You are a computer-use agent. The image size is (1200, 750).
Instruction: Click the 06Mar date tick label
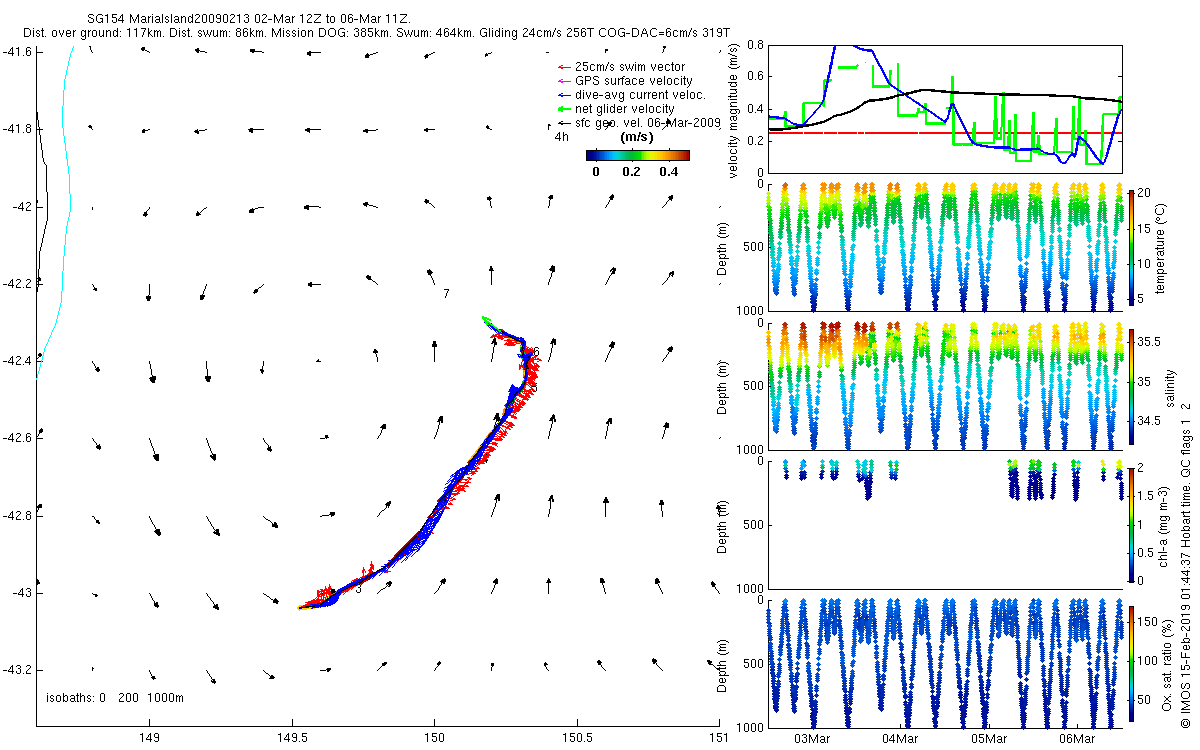tap(1077, 739)
